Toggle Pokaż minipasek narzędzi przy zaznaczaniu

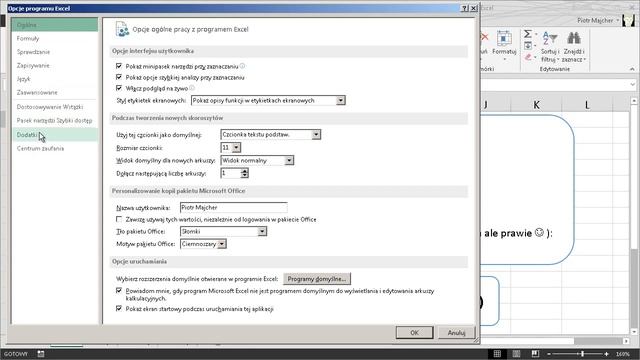point(119,66)
